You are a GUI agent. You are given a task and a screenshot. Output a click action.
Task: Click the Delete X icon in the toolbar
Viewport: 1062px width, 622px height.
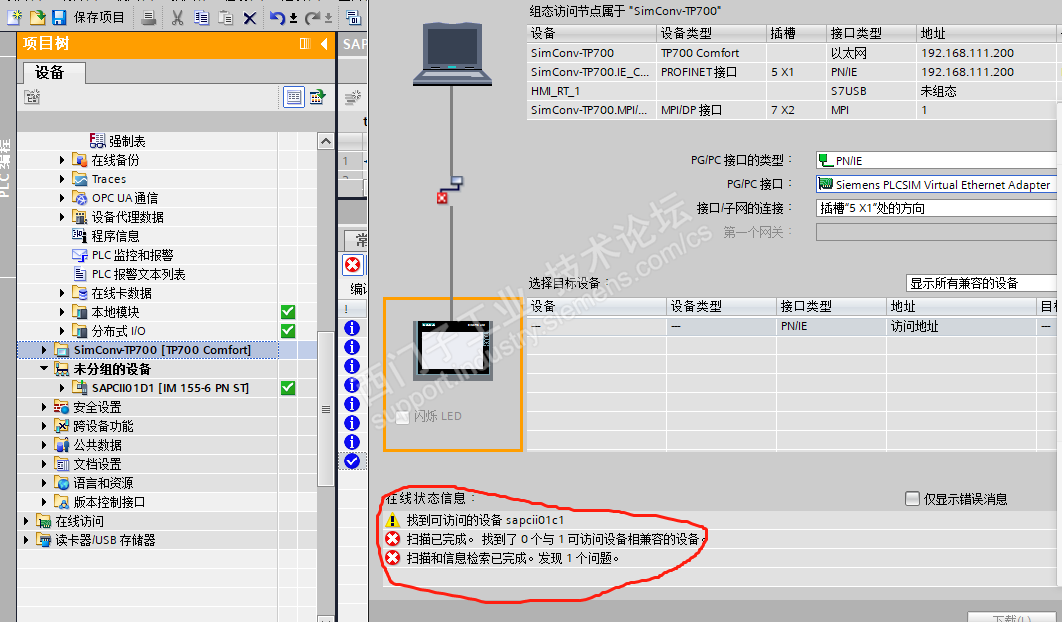(x=250, y=18)
